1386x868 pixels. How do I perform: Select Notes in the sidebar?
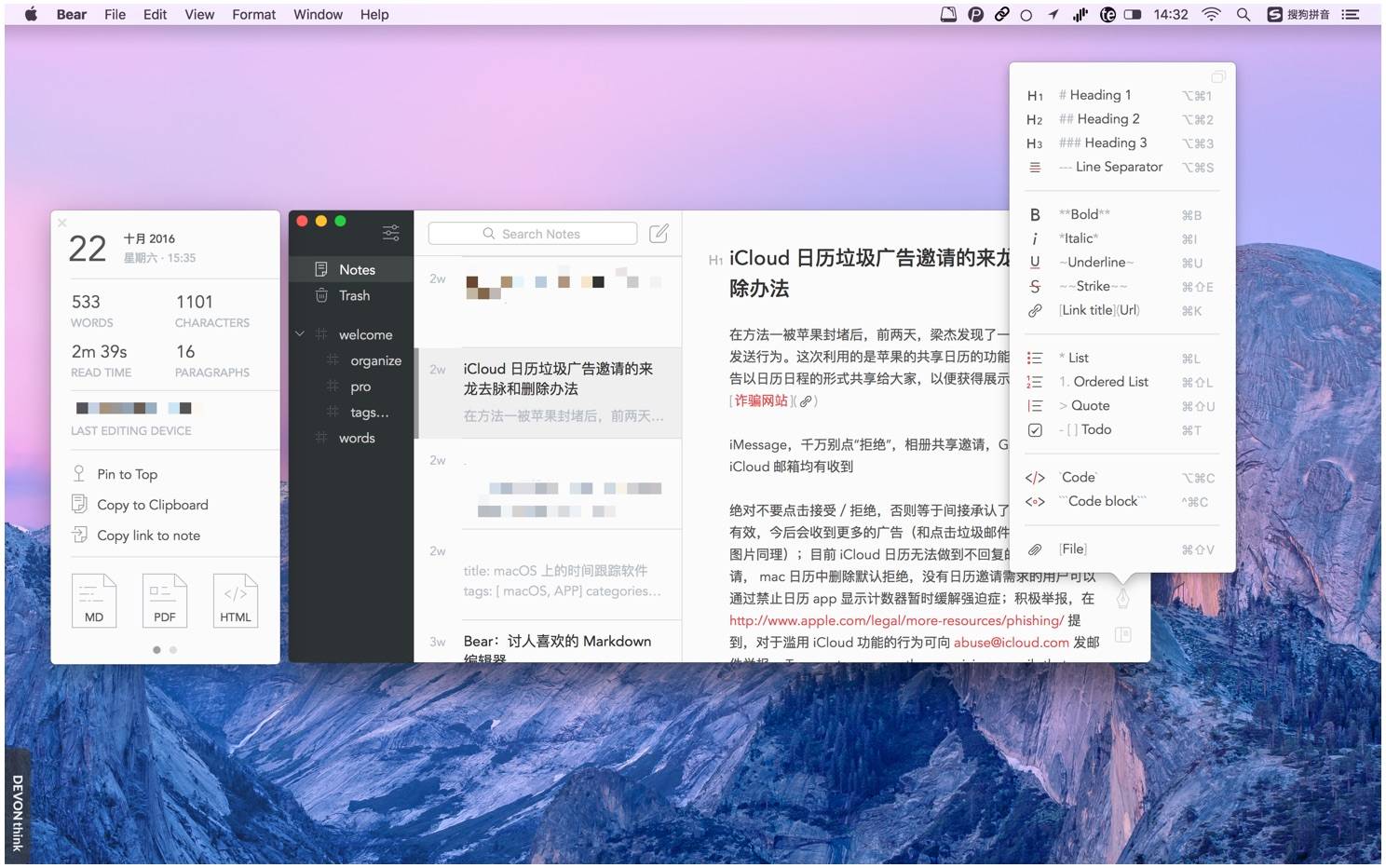click(351, 269)
